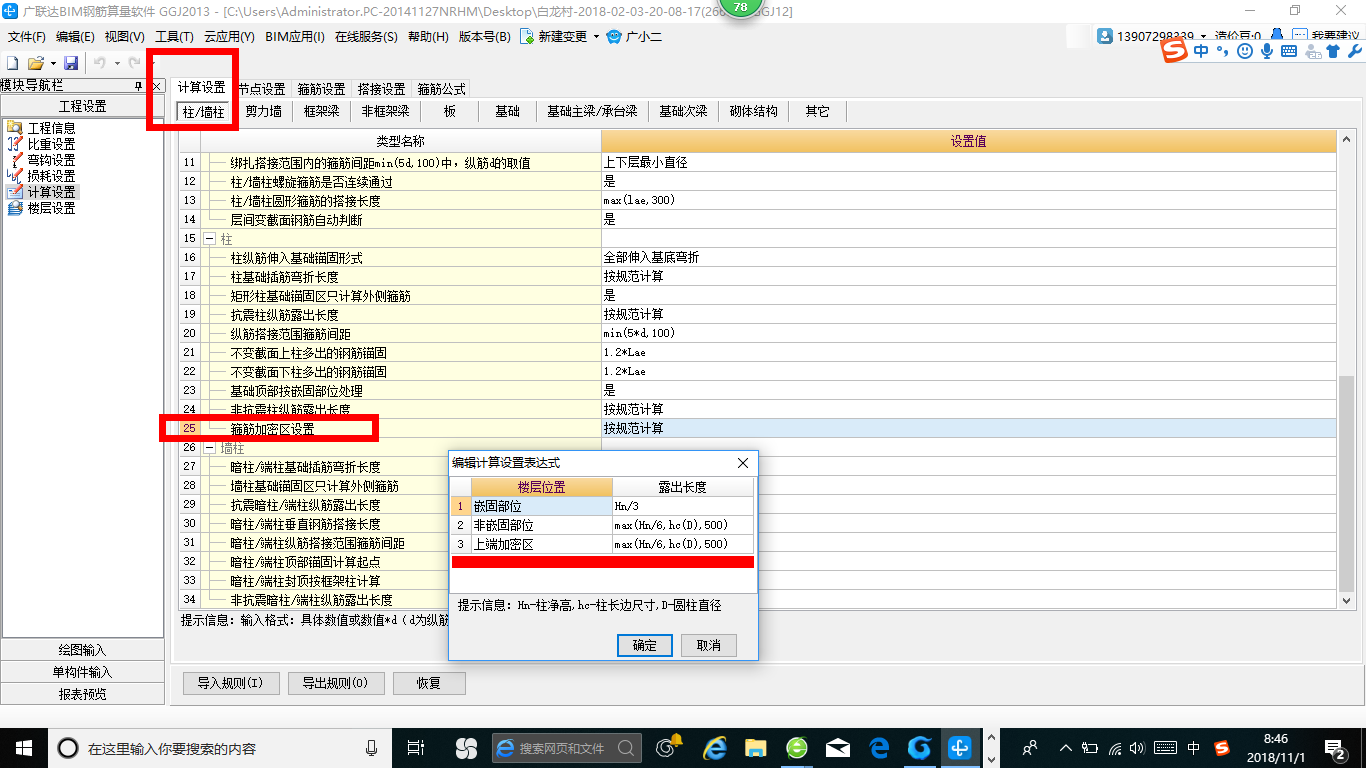Click the Sogou input method logo
1366x768 pixels.
(x=1176, y=51)
